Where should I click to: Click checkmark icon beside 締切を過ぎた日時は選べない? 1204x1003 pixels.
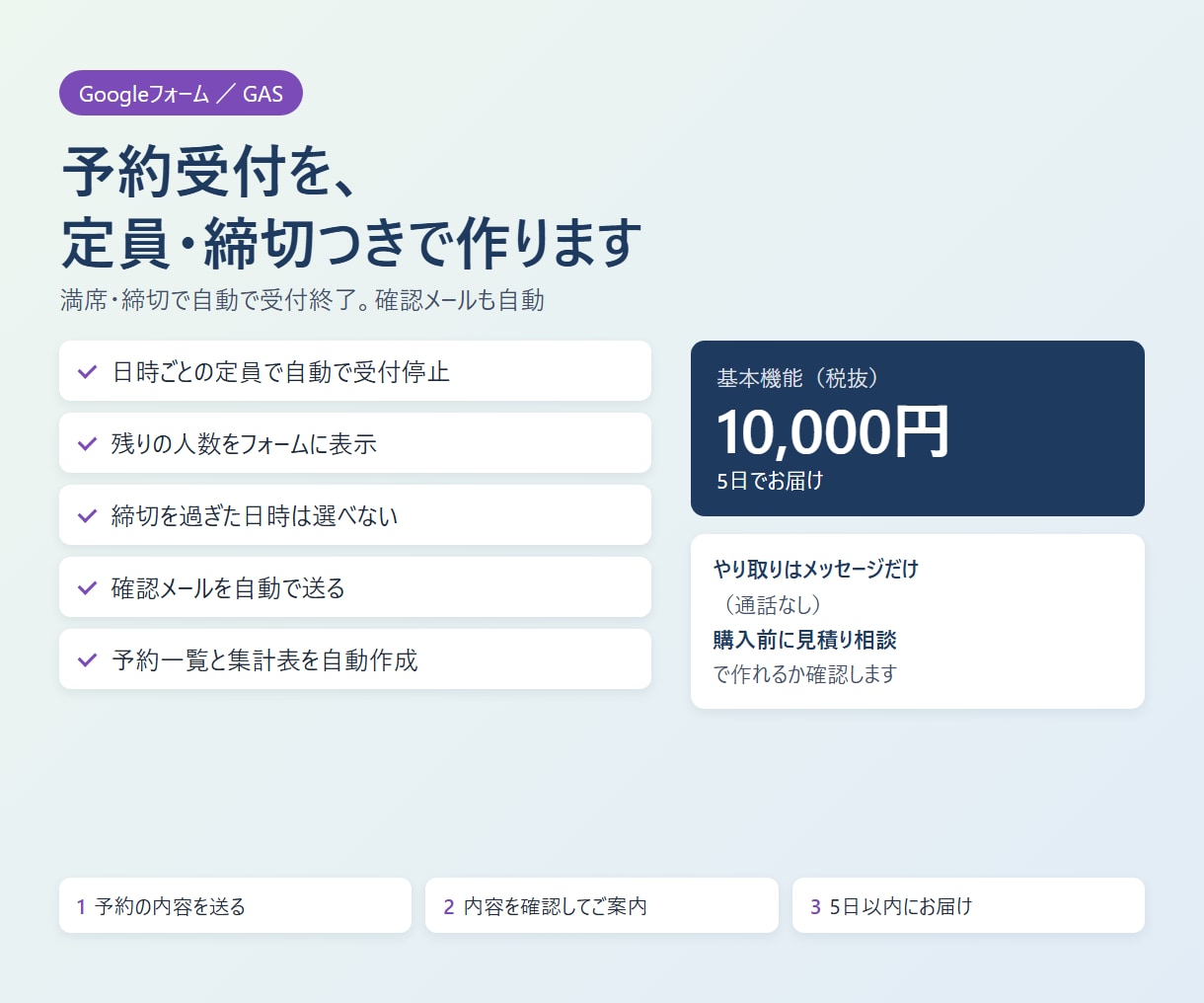tap(88, 516)
